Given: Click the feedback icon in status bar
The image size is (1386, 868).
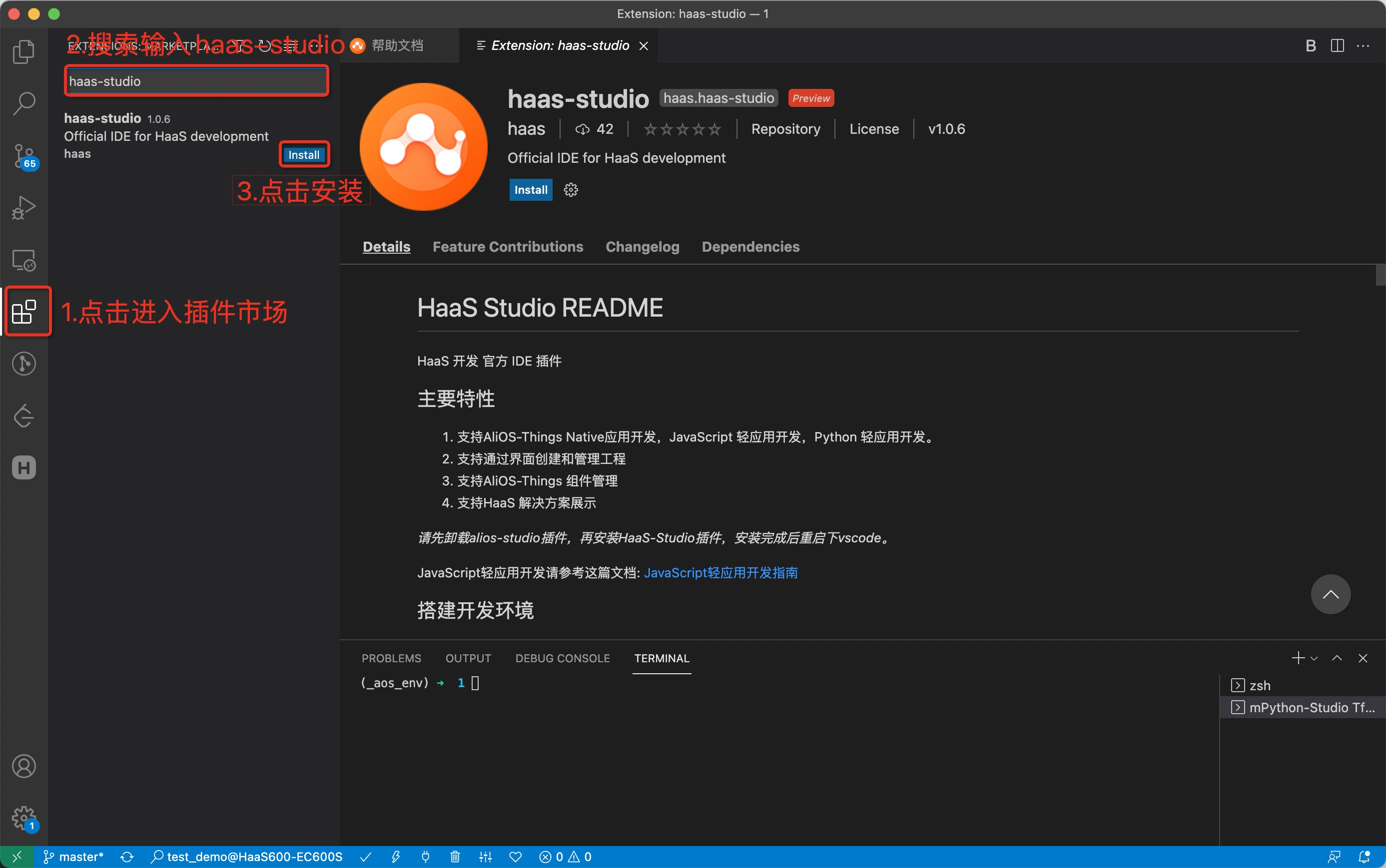Looking at the screenshot, I should point(1335,857).
